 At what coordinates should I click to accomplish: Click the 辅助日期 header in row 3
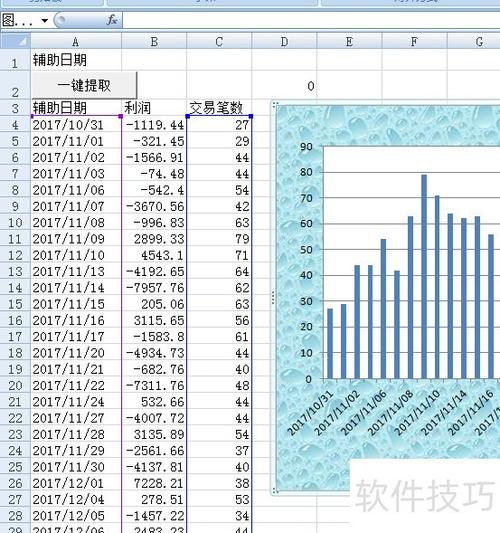[x=76, y=108]
